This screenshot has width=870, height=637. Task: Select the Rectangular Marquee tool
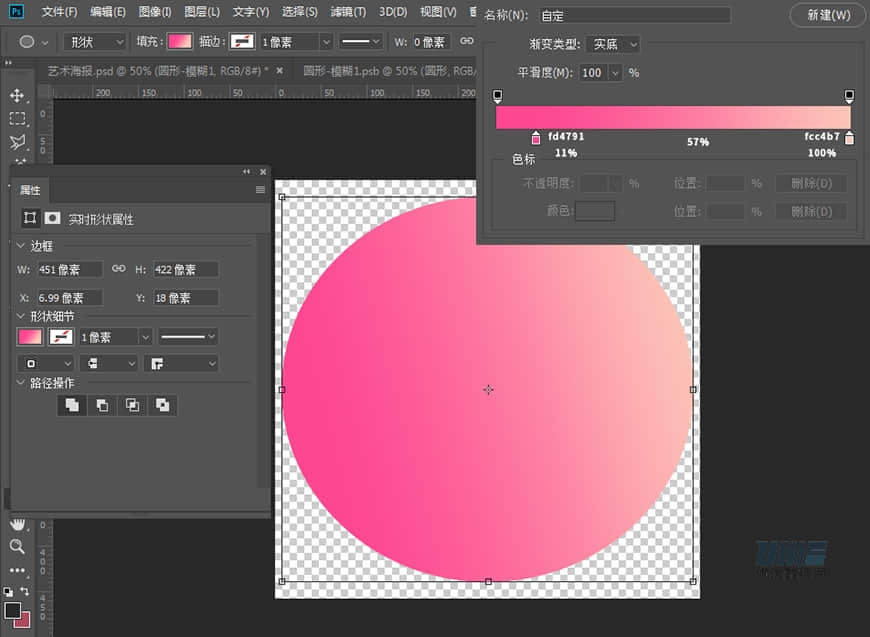click(17, 118)
